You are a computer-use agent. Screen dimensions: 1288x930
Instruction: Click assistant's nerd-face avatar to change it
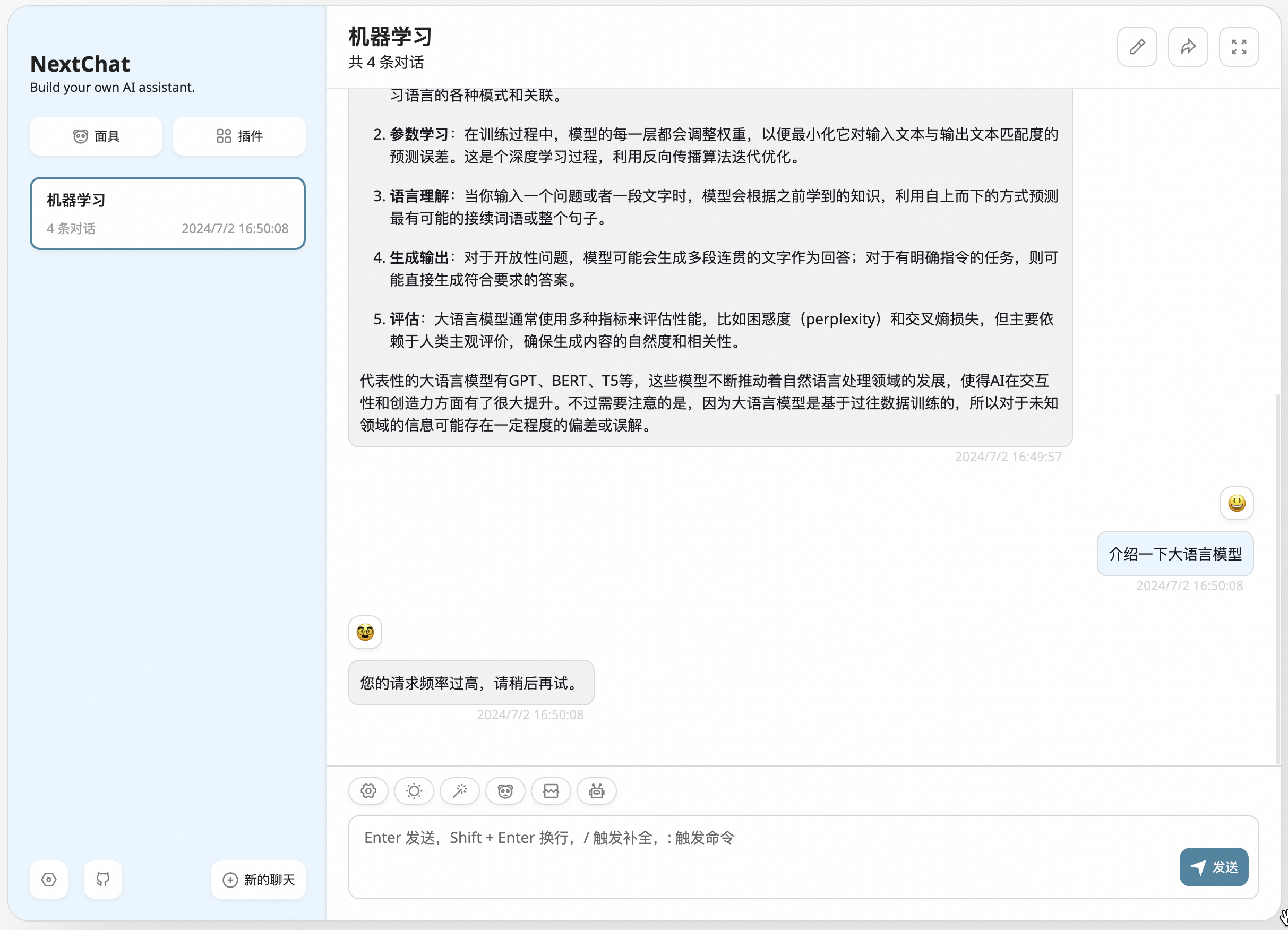click(365, 632)
